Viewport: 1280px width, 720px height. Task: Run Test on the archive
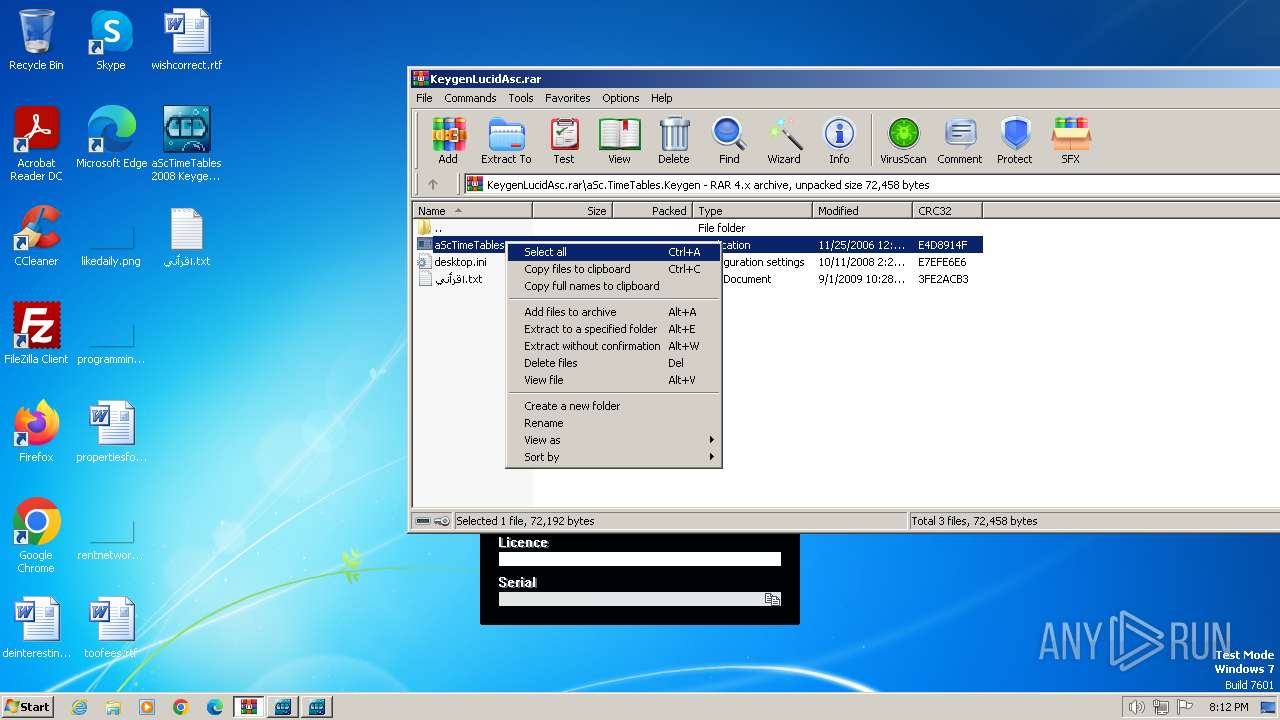564,140
